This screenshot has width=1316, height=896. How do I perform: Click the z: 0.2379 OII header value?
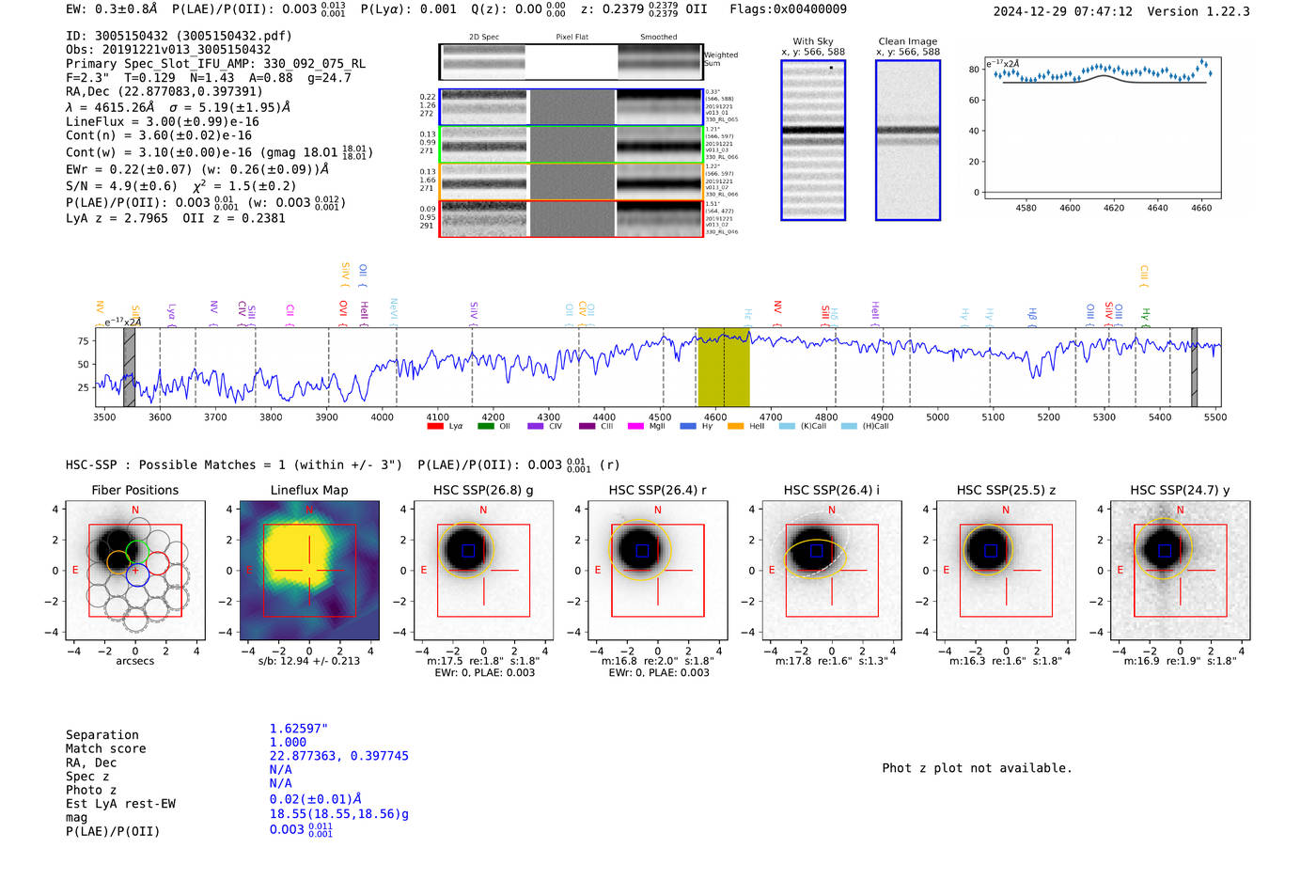[644, 9]
